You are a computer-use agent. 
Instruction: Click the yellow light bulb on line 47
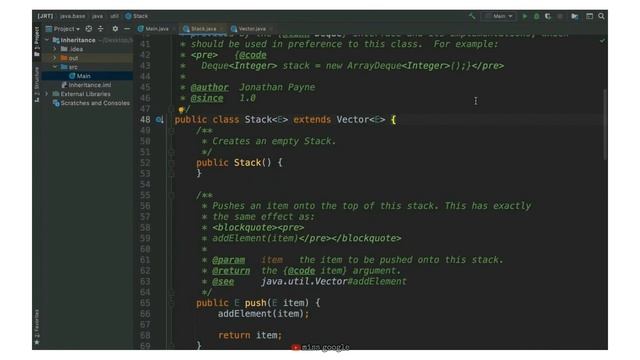coord(181,109)
